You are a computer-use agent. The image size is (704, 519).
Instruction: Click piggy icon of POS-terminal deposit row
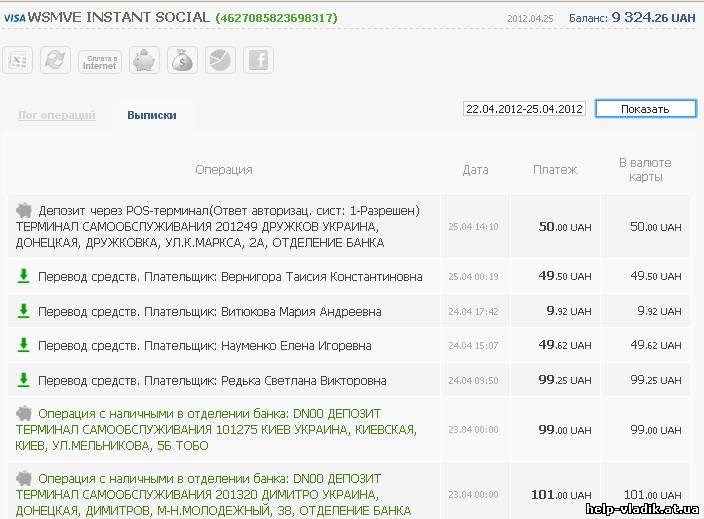pos(24,211)
